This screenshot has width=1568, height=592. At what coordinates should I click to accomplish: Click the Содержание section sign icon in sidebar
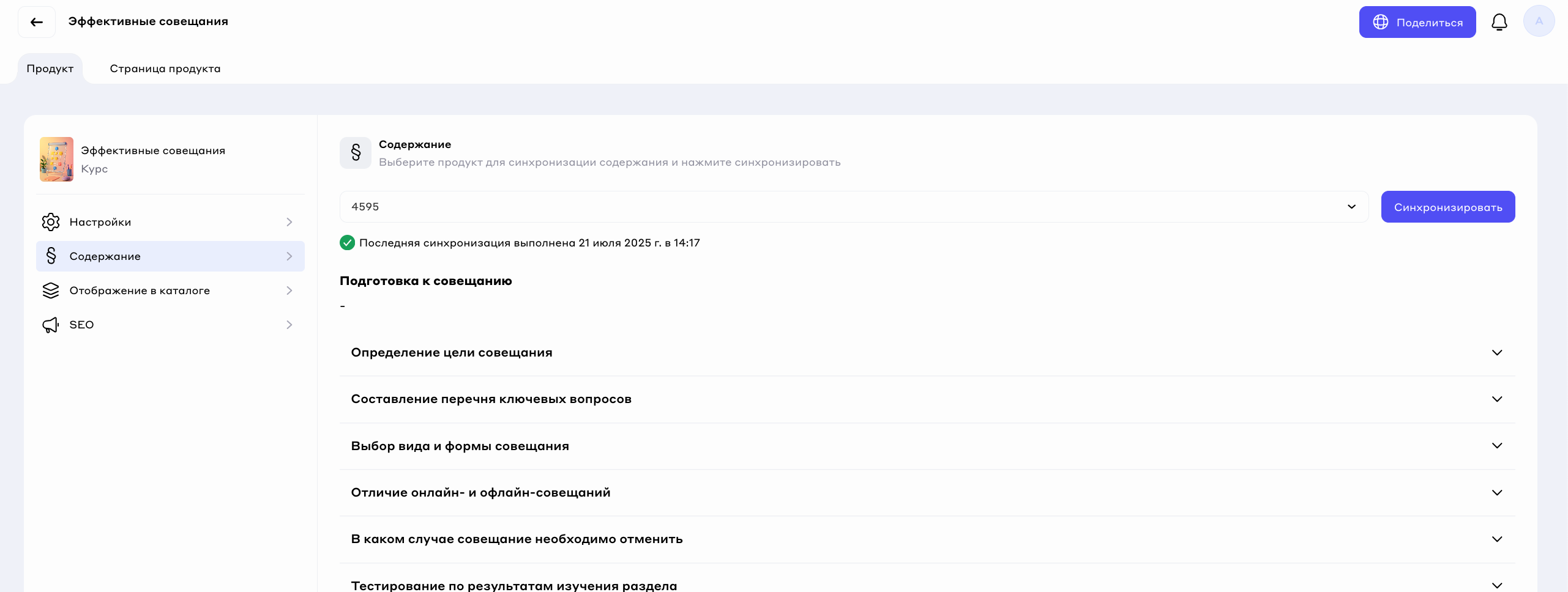tap(51, 256)
